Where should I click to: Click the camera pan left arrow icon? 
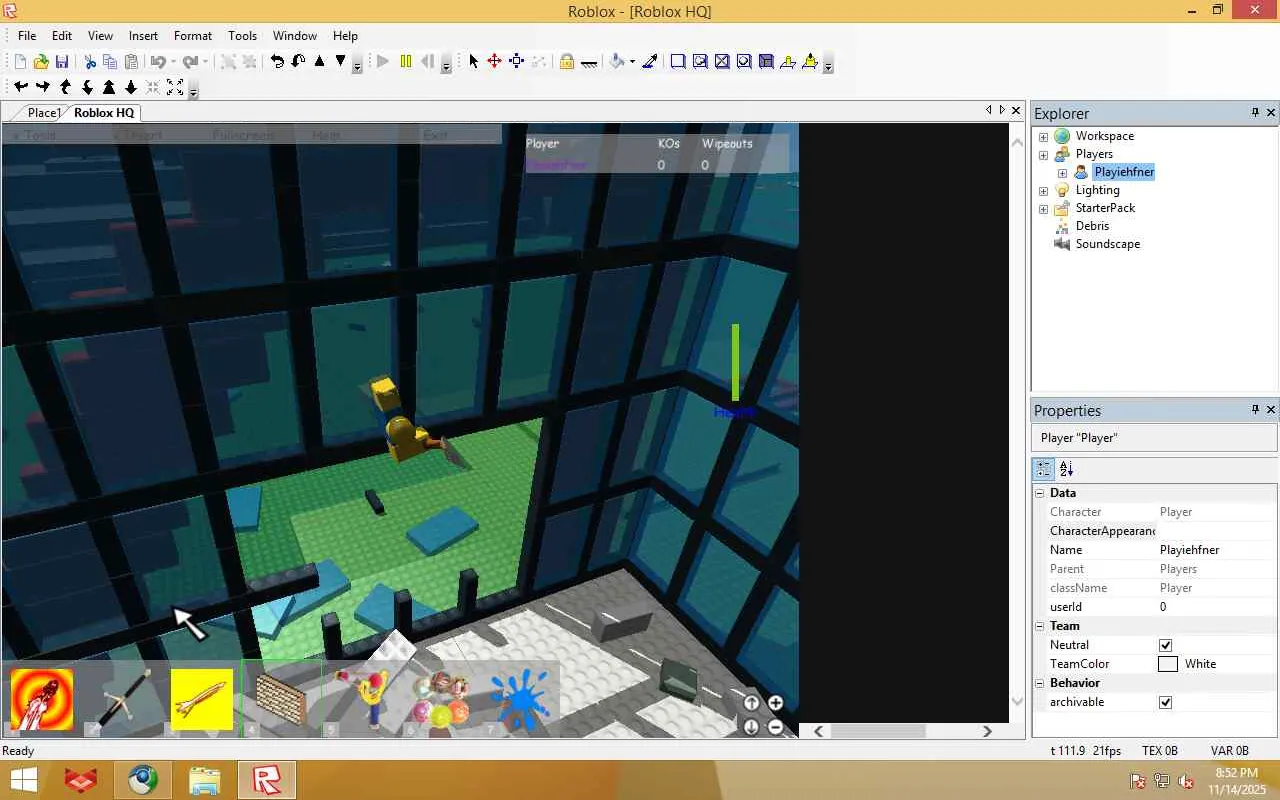coord(21,88)
